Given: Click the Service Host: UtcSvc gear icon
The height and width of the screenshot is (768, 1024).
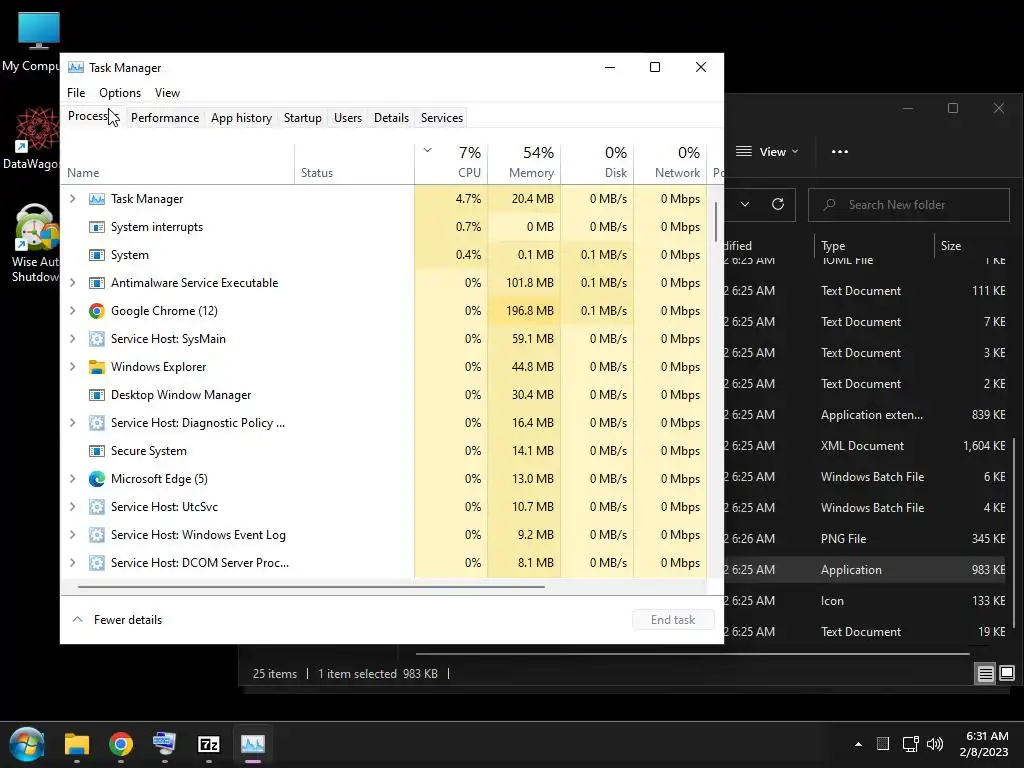Looking at the screenshot, I should point(97,507).
